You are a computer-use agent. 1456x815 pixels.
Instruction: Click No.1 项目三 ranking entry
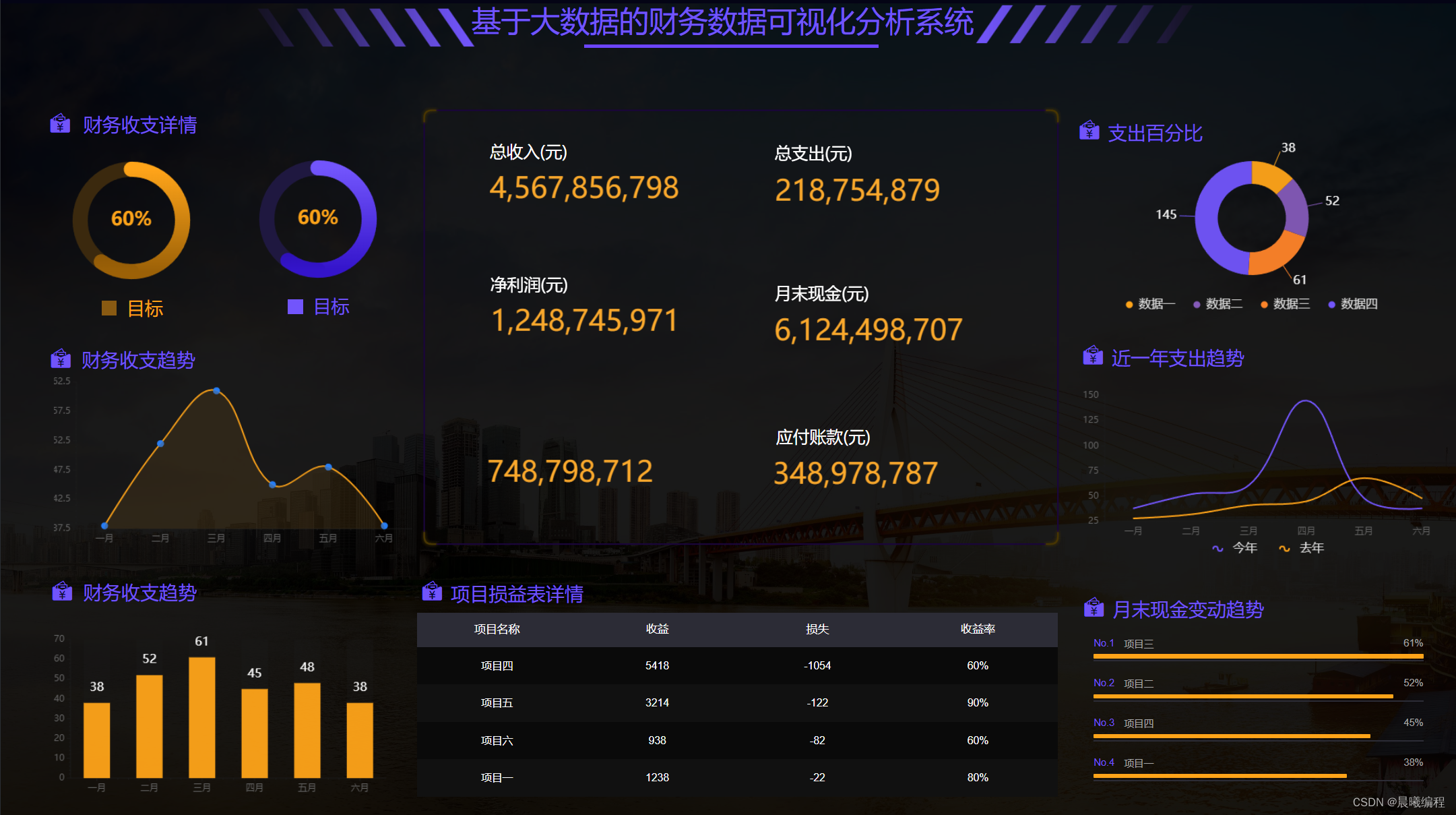1139,644
